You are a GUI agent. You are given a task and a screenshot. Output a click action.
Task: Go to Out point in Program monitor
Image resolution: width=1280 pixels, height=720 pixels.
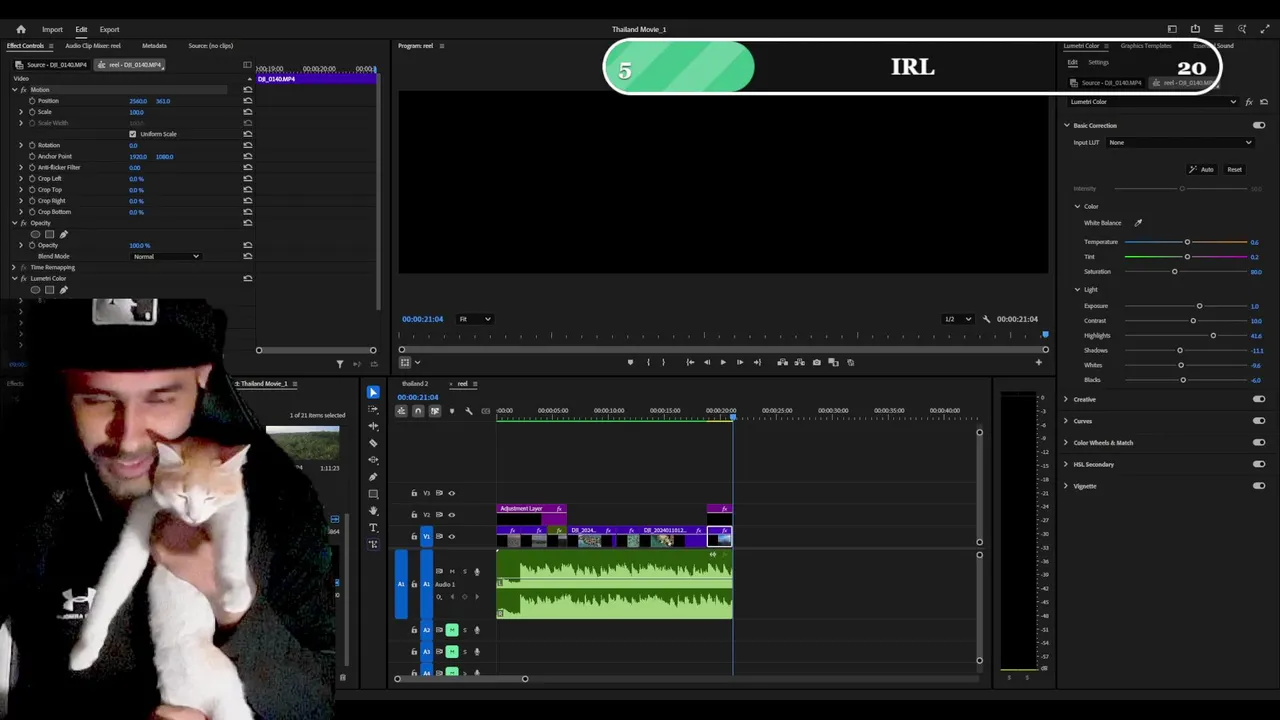pyautogui.click(x=757, y=362)
